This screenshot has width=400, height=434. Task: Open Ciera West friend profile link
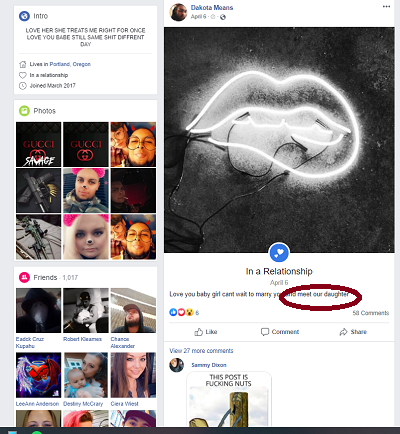124,404
